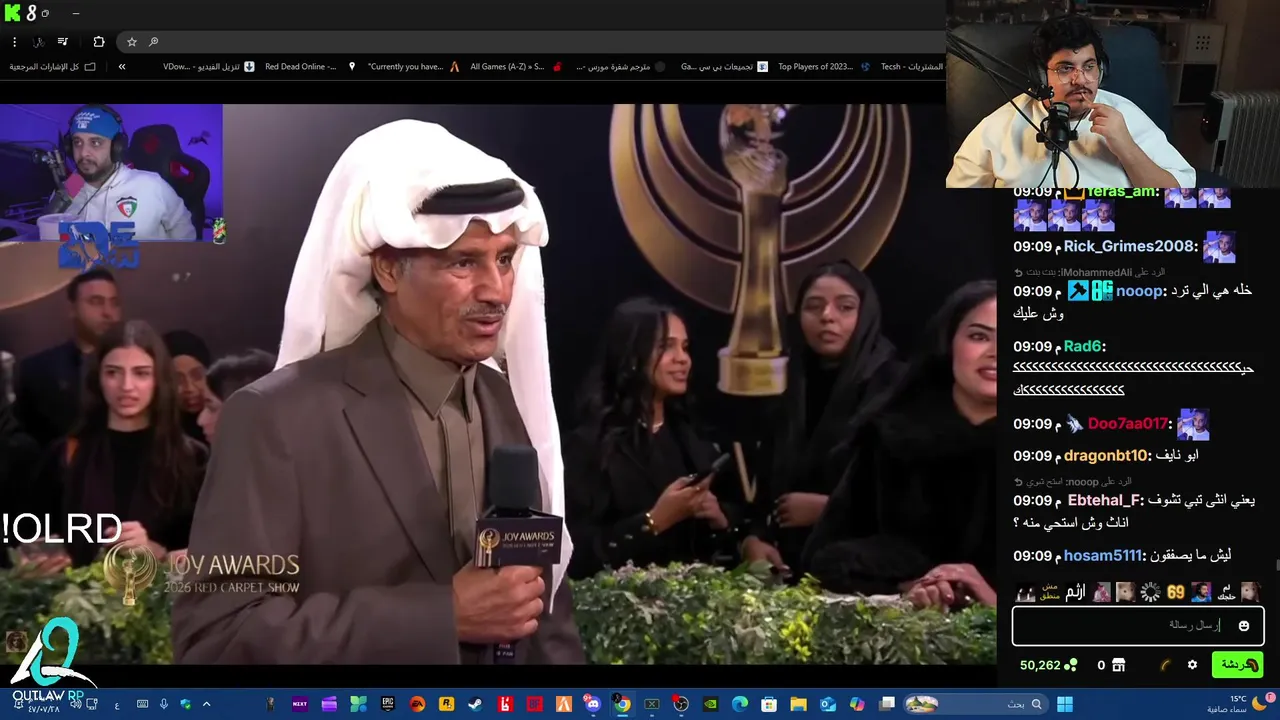This screenshot has height=720, width=1280.
Task: Open All Bookmarks folder كل الإشارات المرجعية
Action: click(x=52, y=67)
